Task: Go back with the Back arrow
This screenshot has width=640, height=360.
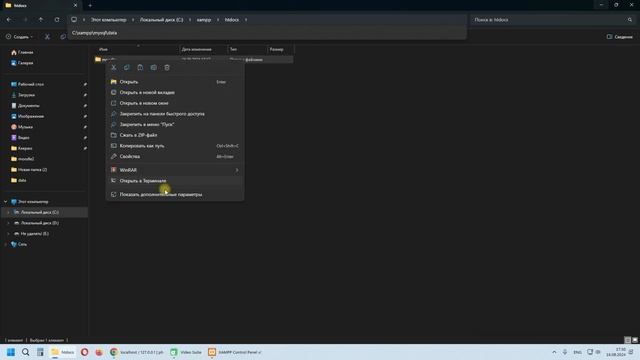Action: (9, 20)
